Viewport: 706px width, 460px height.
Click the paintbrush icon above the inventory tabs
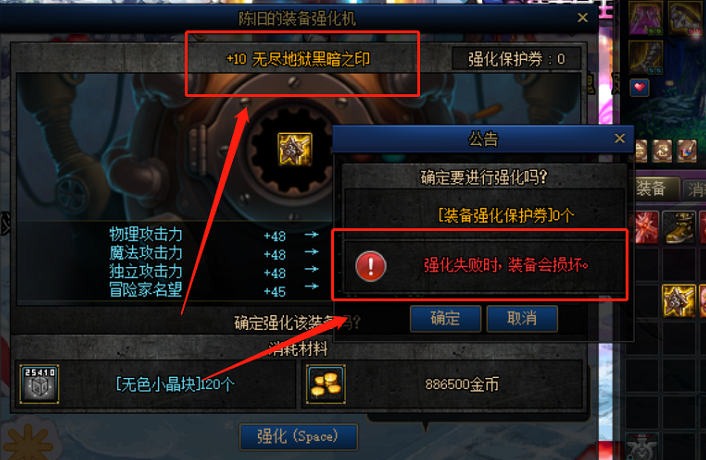pyautogui.click(x=687, y=152)
